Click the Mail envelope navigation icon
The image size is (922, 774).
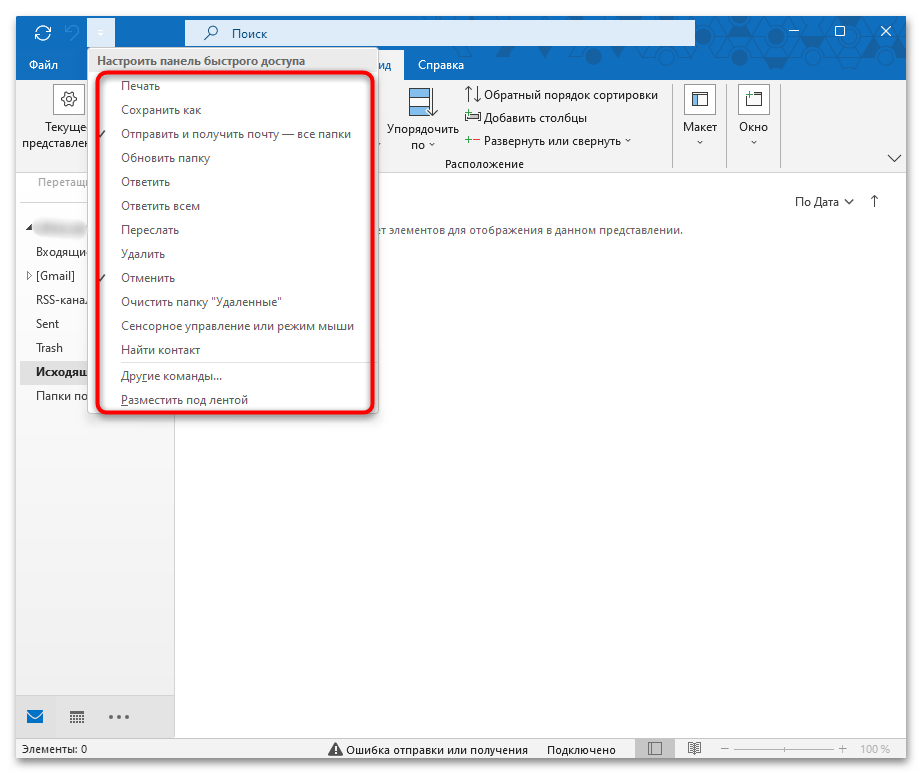click(35, 717)
